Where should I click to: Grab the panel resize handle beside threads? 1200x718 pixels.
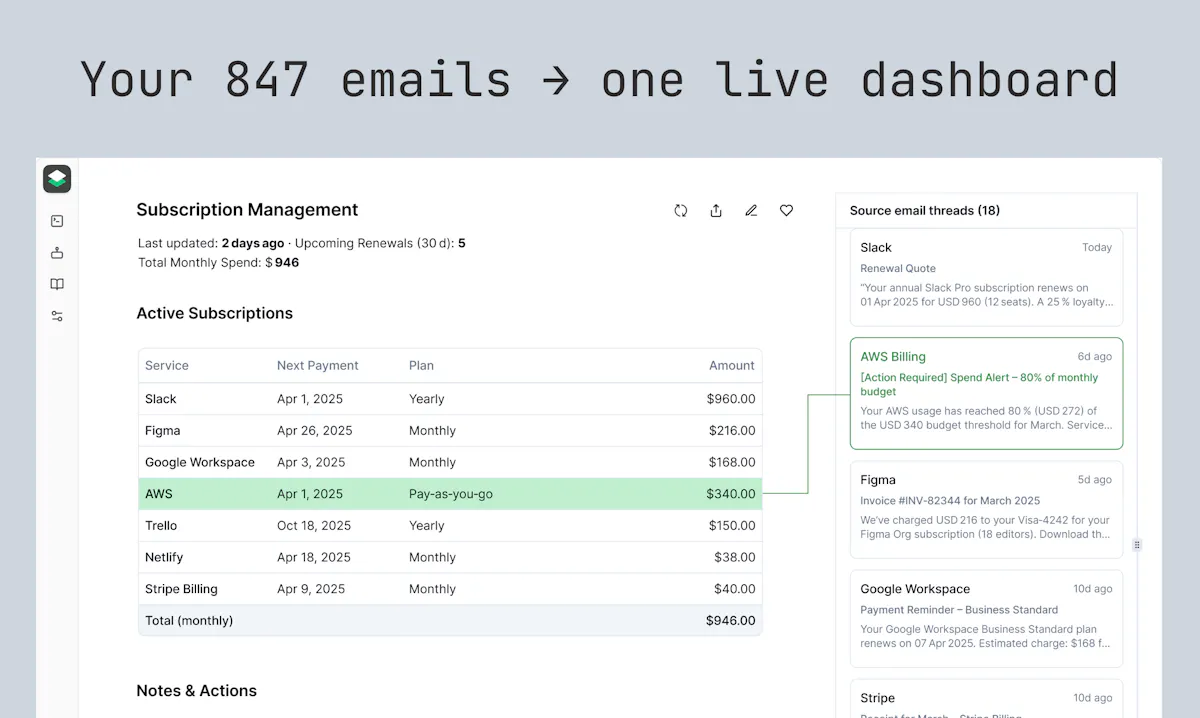(x=1137, y=545)
